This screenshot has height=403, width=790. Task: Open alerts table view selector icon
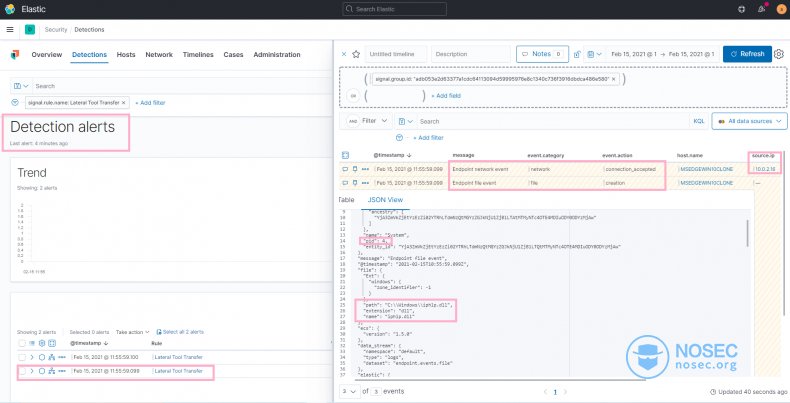(32, 343)
